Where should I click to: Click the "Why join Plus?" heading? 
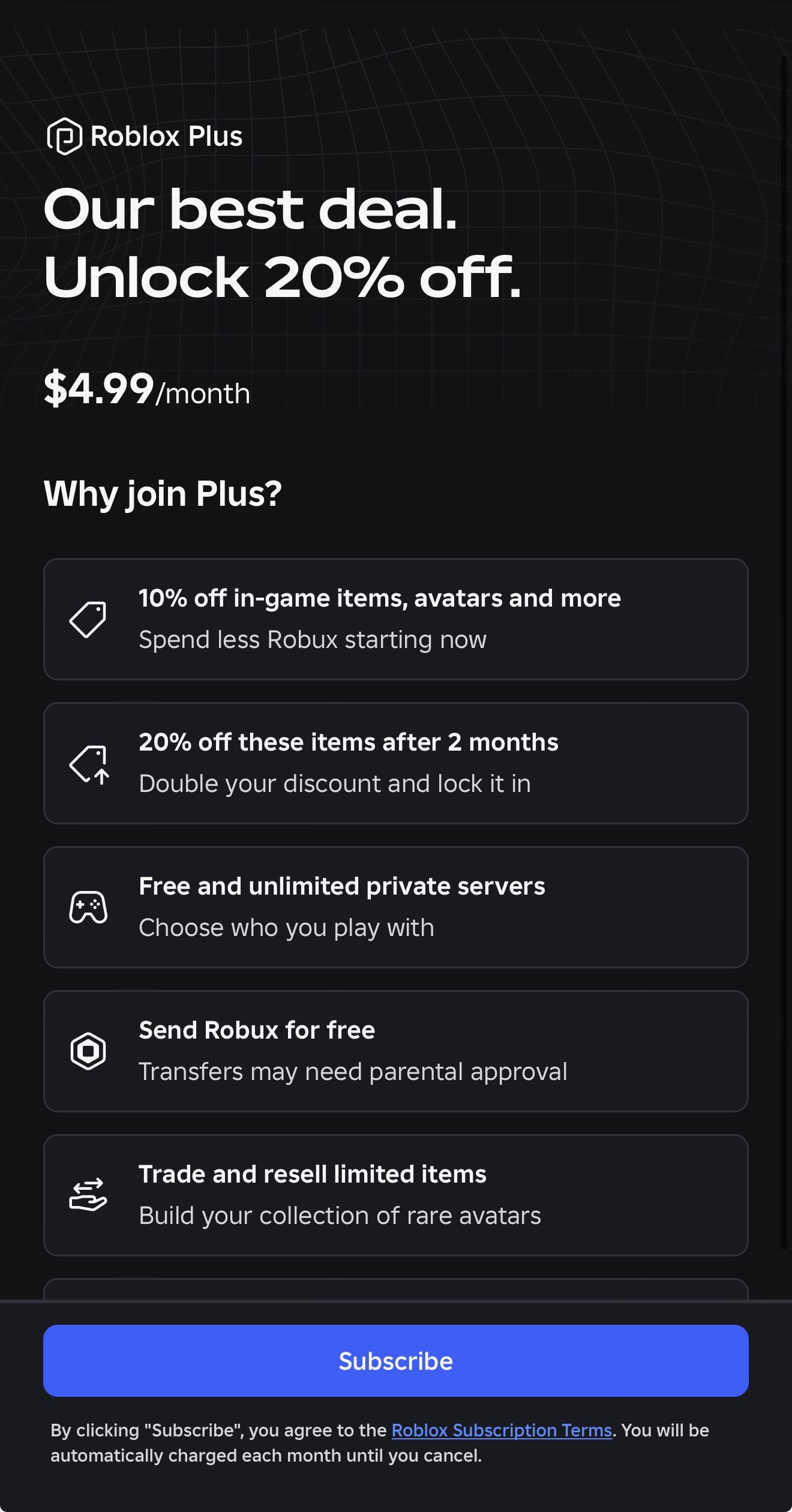(163, 494)
